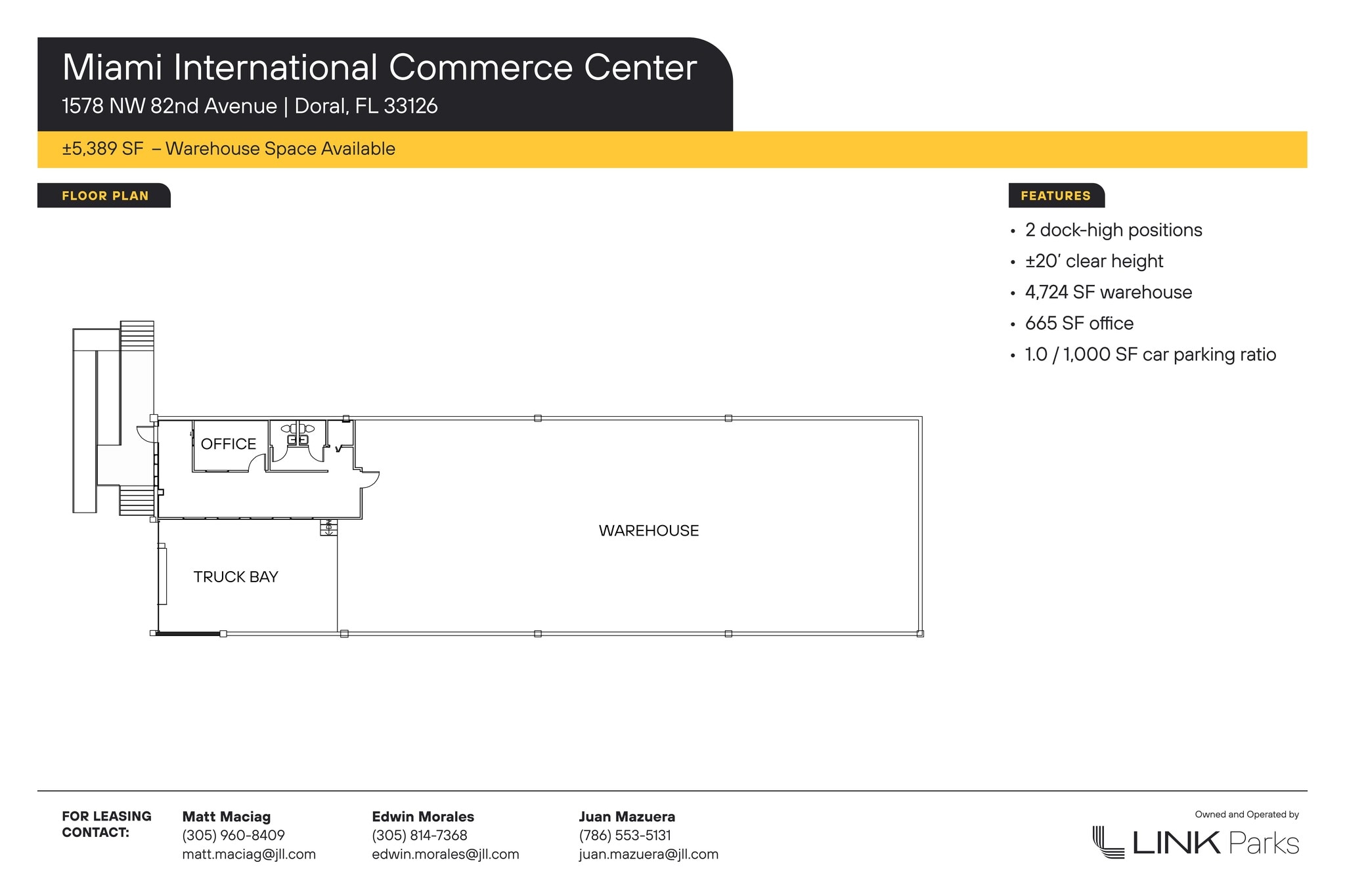Call Juan Mazuera at (786) 553-5131
The image size is (1345, 896).
click(x=625, y=835)
